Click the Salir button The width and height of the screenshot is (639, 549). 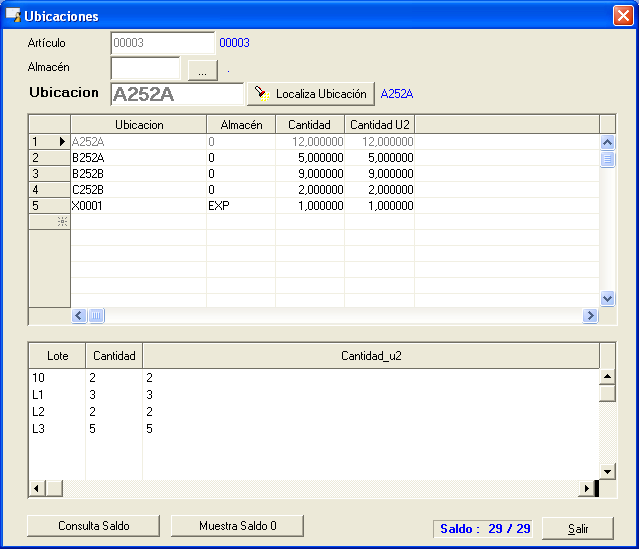tap(578, 529)
